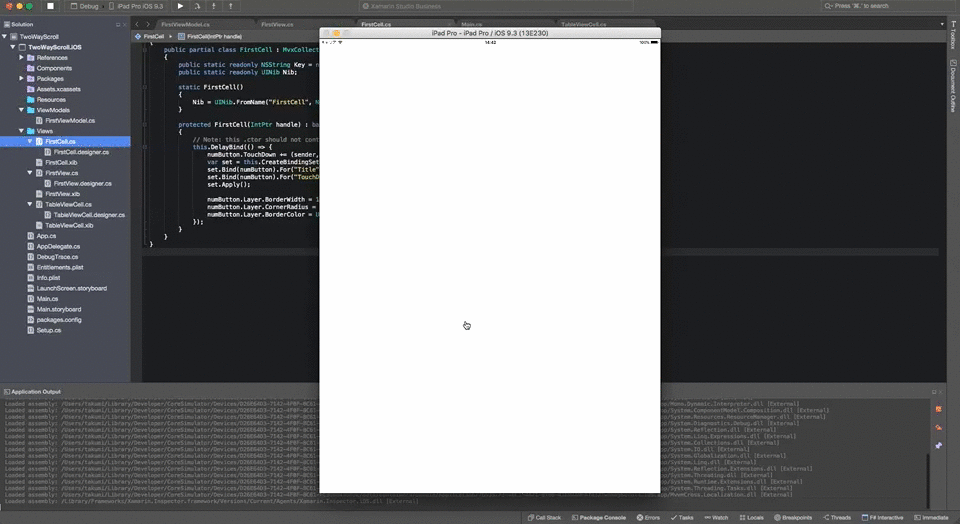Open the editor tabs overflow dropdown arrow
Viewport: 960px width, 524px height.
[942, 24]
